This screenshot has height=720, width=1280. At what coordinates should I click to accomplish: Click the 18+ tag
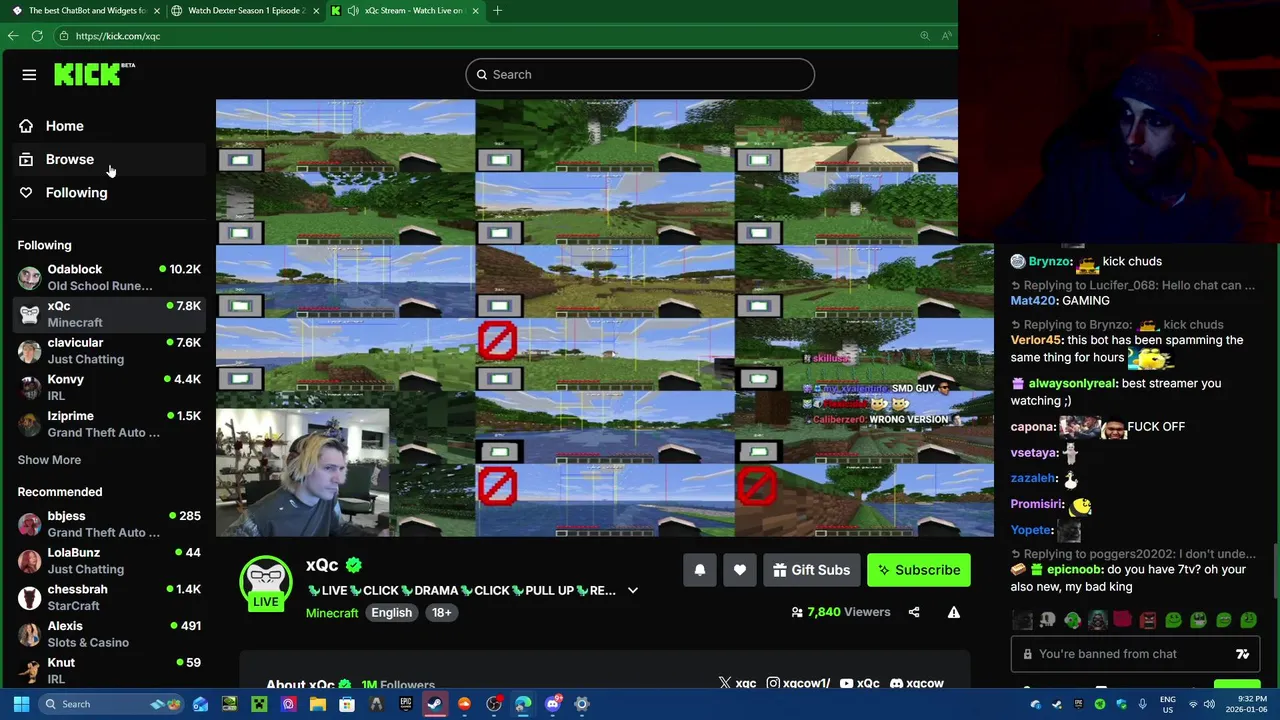click(442, 613)
